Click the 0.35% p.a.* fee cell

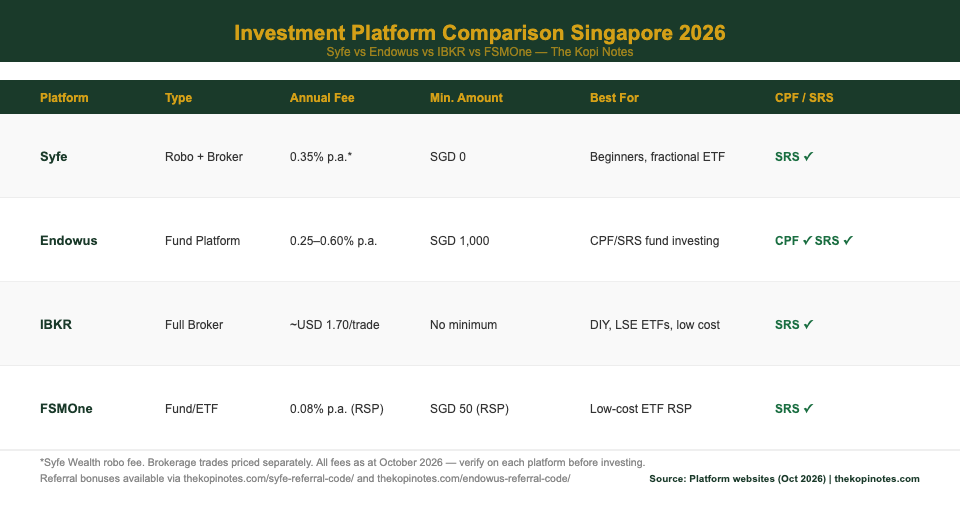pos(321,157)
